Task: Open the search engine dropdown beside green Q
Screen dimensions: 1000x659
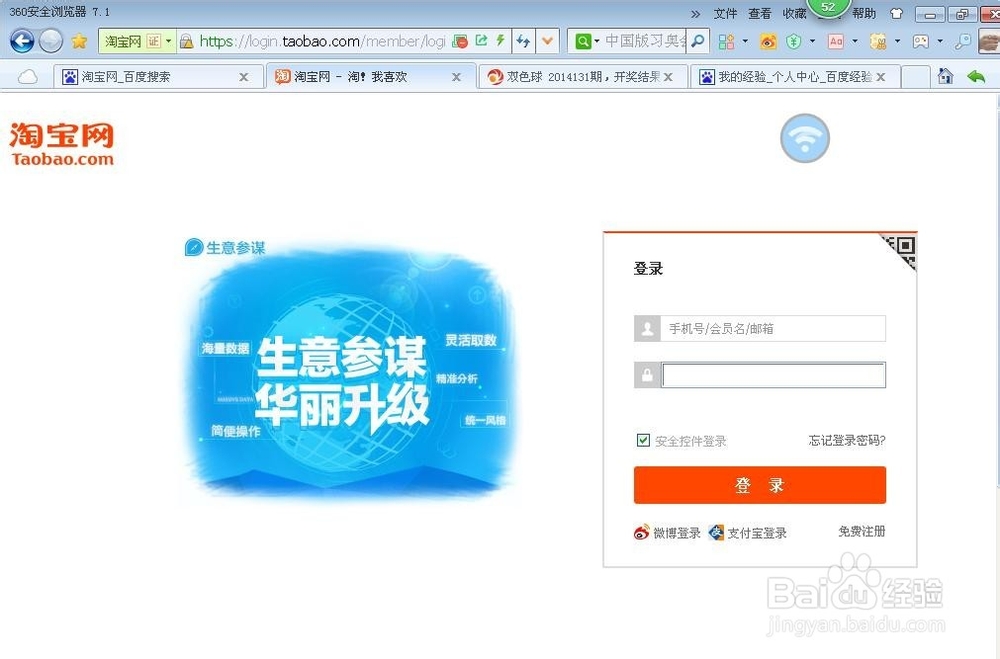Action: click(596, 40)
